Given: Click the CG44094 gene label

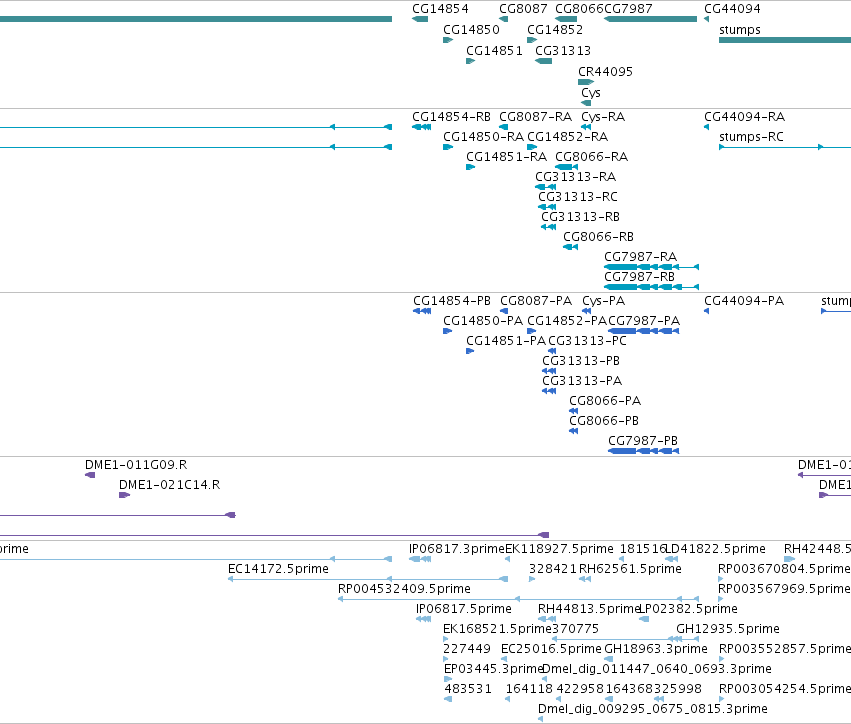Looking at the screenshot, I should point(732,9).
